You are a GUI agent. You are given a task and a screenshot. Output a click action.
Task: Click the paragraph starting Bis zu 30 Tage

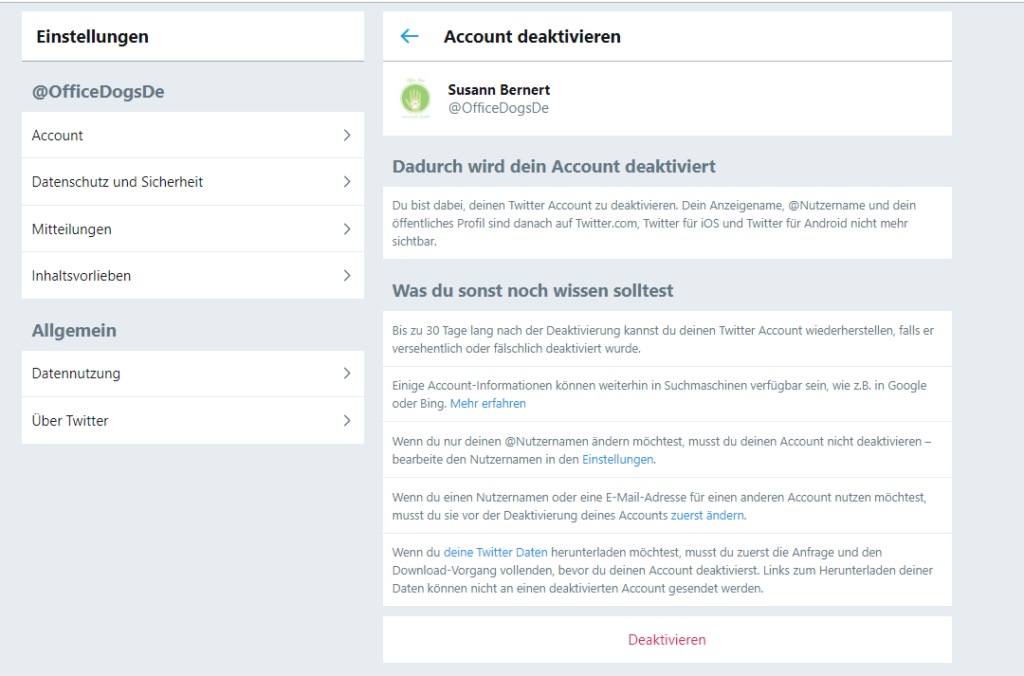(663, 340)
